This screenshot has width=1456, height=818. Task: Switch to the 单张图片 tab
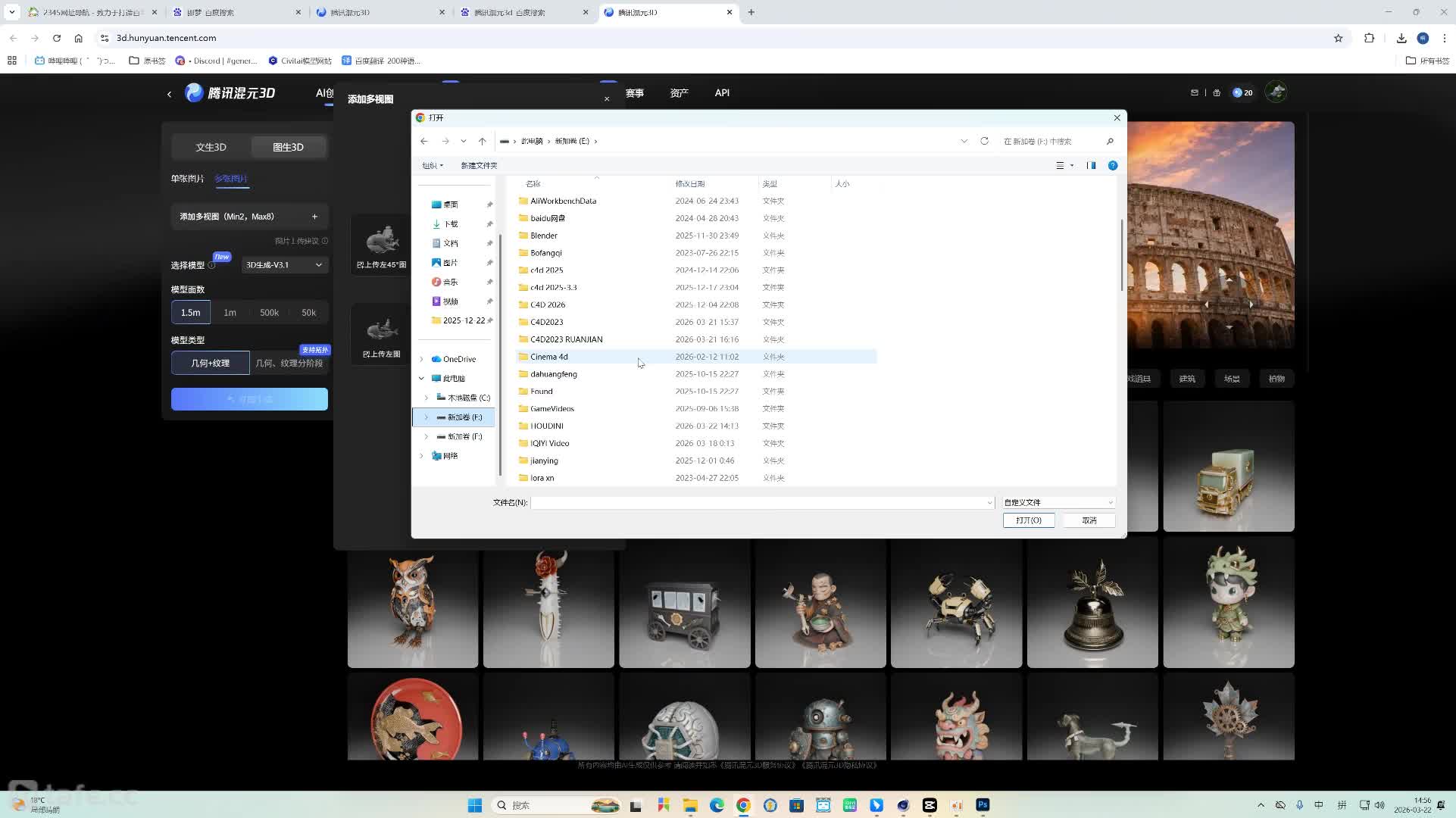187,179
